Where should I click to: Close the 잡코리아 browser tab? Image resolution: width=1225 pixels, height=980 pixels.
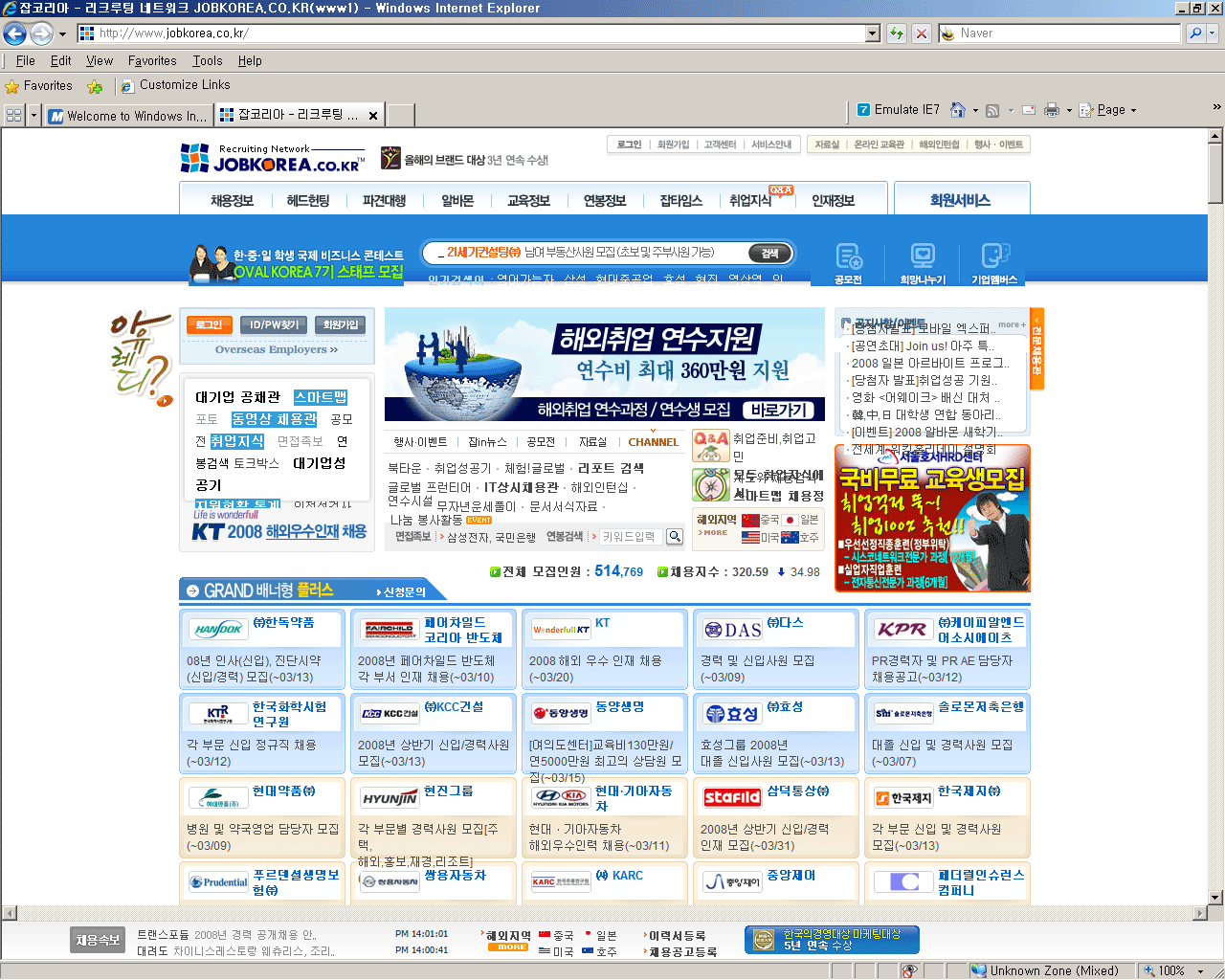coord(373,116)
